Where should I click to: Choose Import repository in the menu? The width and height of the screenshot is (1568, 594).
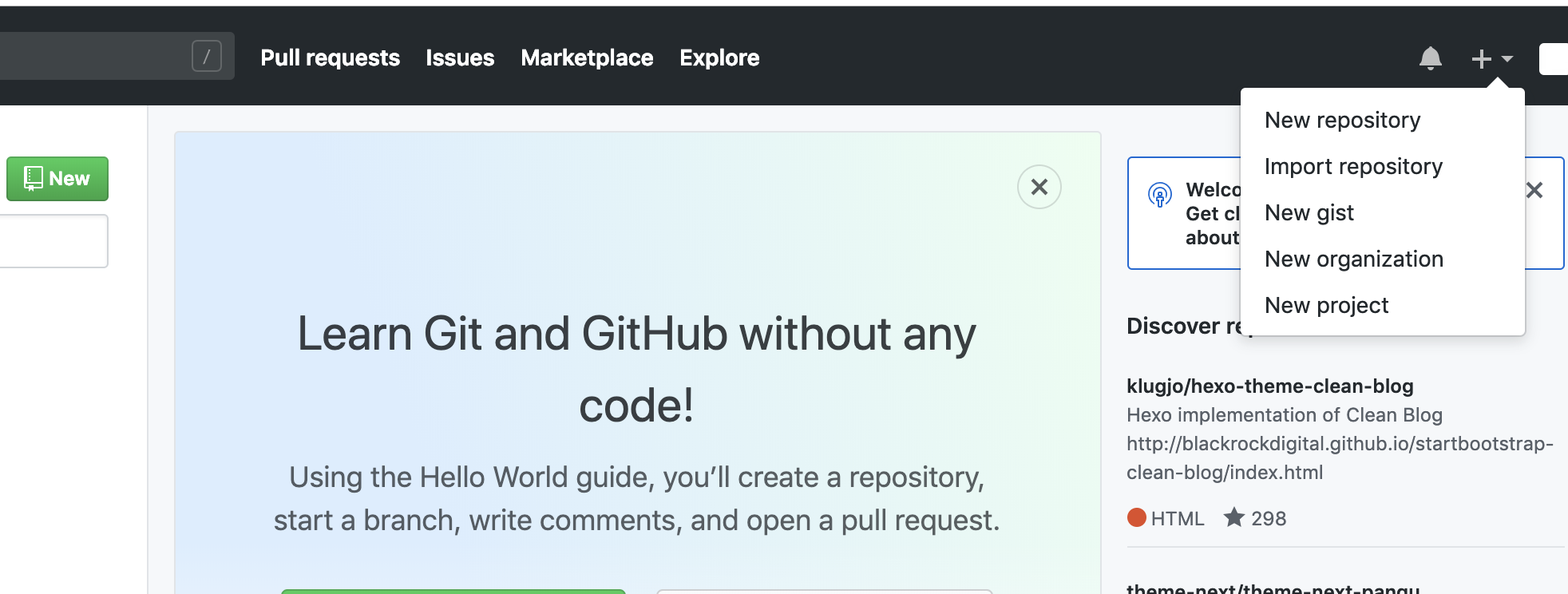coord(1382,166)
